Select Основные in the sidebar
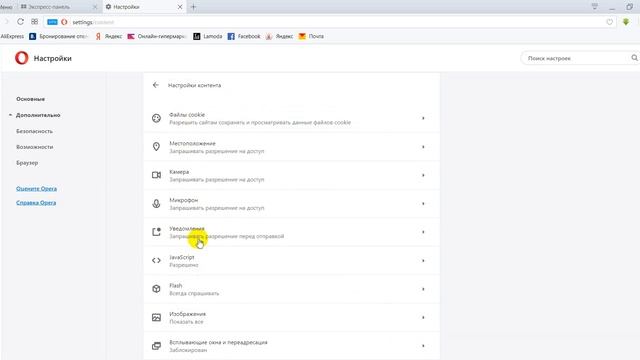The image size is (640, 360). [31, 99]
